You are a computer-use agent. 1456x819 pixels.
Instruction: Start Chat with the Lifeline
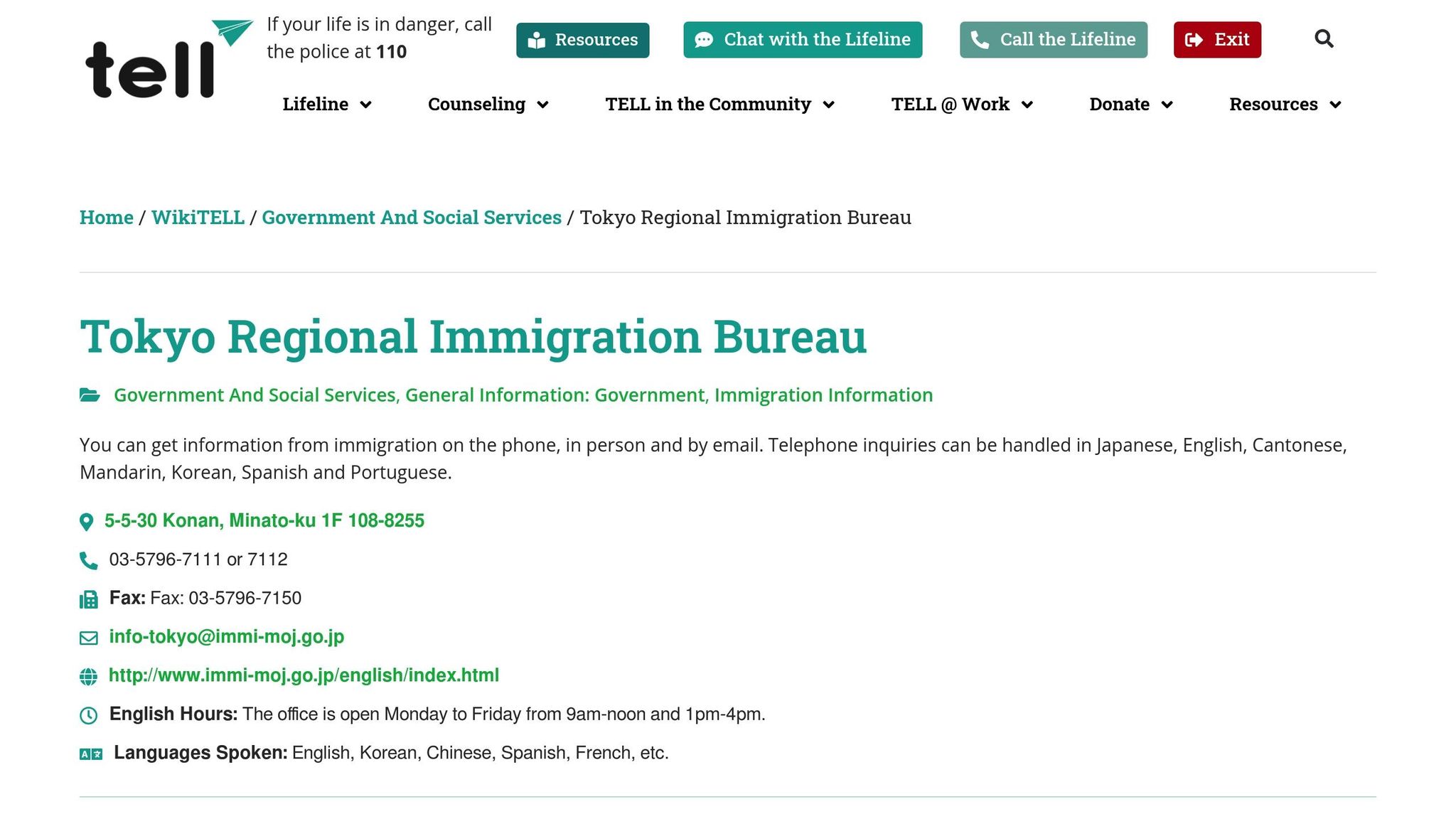(x=803, y=40)
